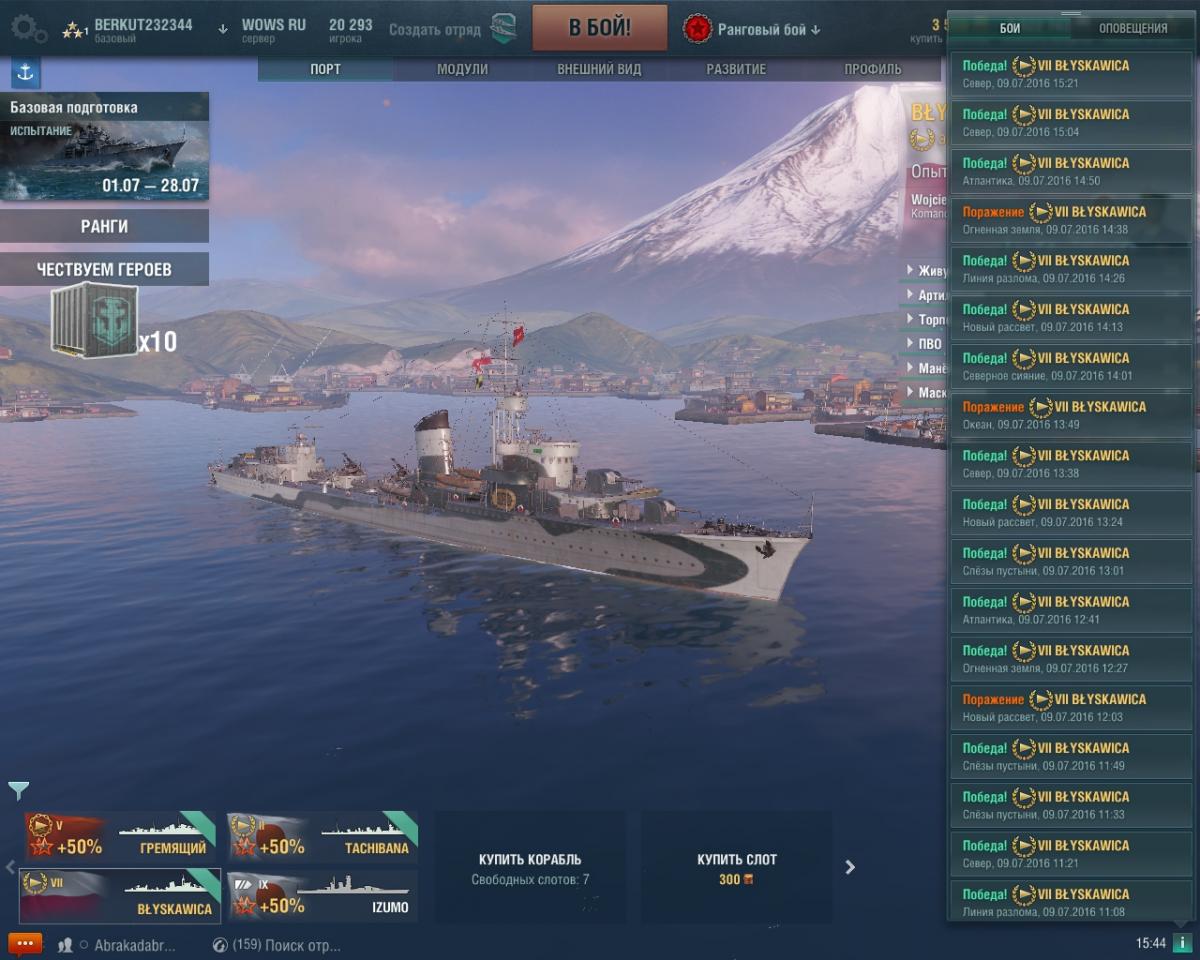Screen dimensions: 1200x960
Task: Click the anchor port icon
Action: pyautogui.click(x=25, y=73)
